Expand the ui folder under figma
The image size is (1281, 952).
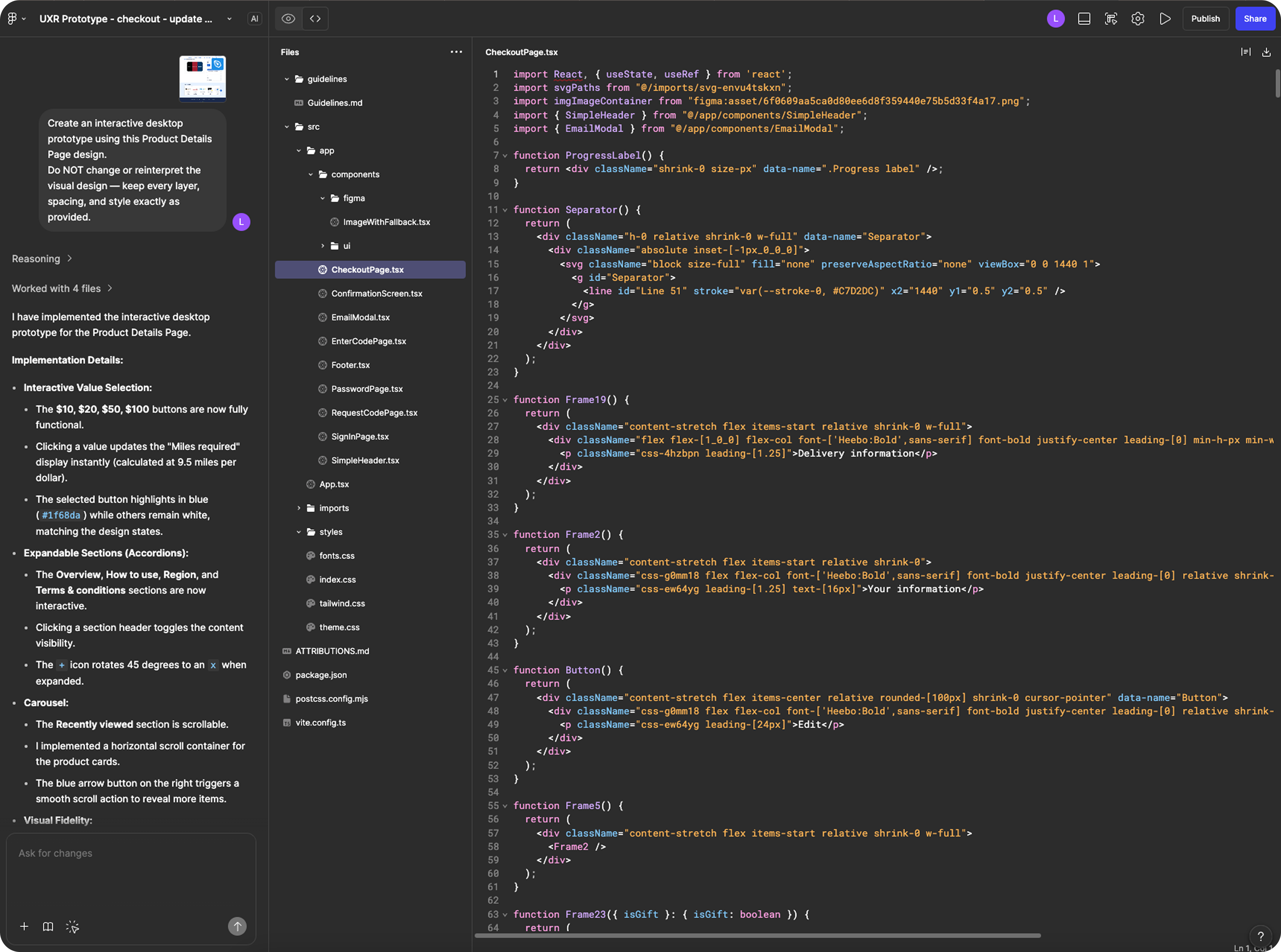(x=323, y=245)
